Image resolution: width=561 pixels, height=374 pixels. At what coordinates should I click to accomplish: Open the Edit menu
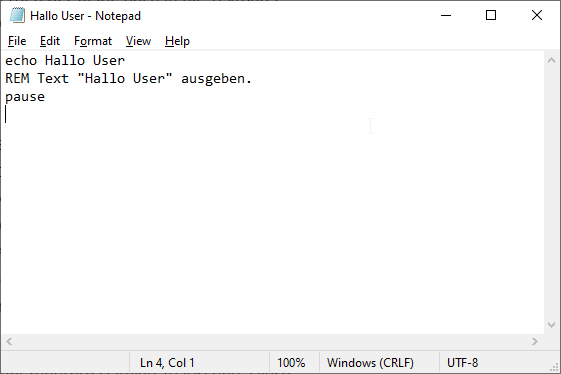50,41
